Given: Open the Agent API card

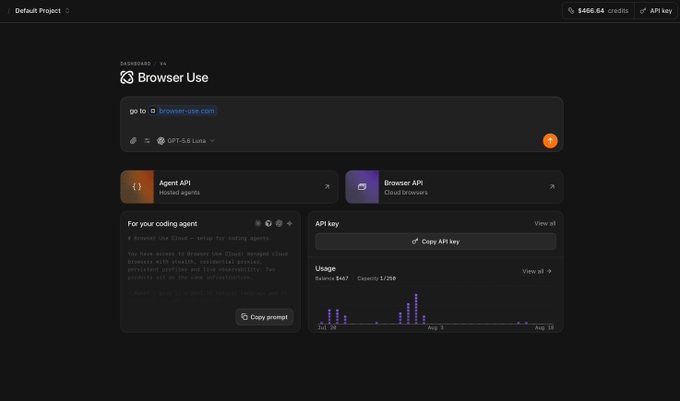Looking at the screenshot, I should [x=229, y=187].
